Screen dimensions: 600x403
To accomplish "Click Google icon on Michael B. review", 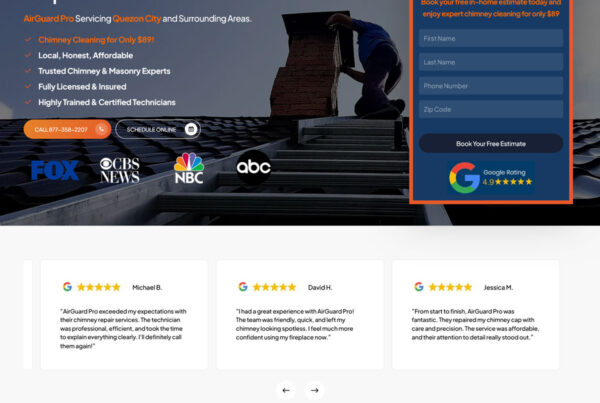I will (67, 287).
